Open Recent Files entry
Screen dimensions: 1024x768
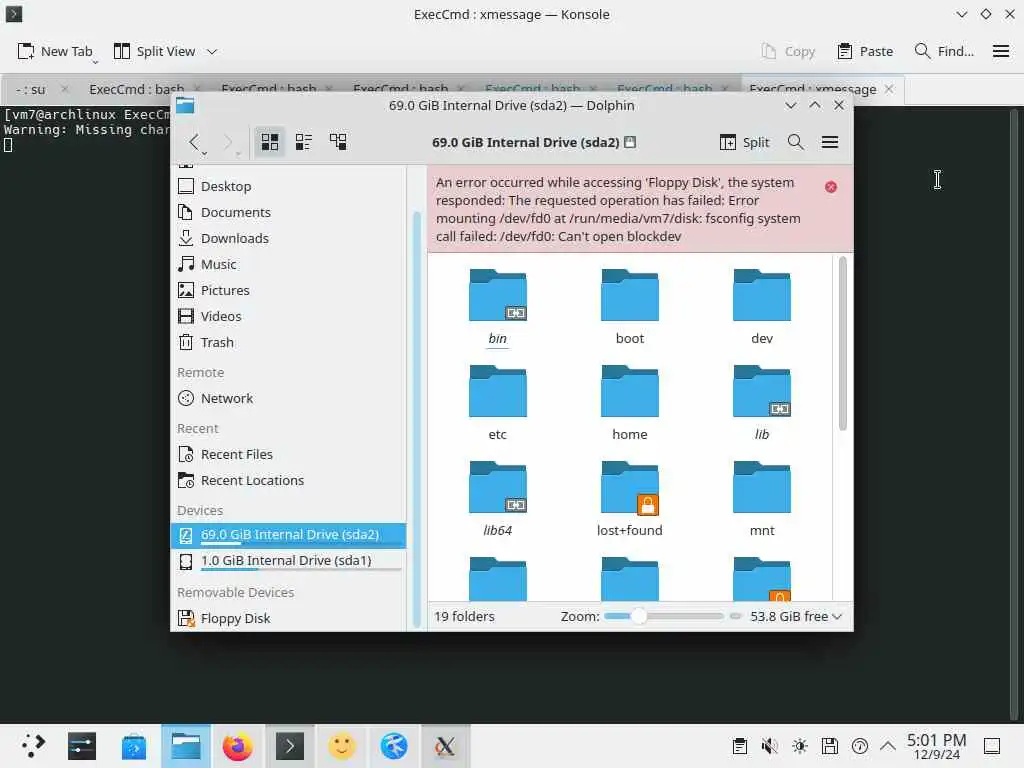pyautogui.click(x=289, y=454)
